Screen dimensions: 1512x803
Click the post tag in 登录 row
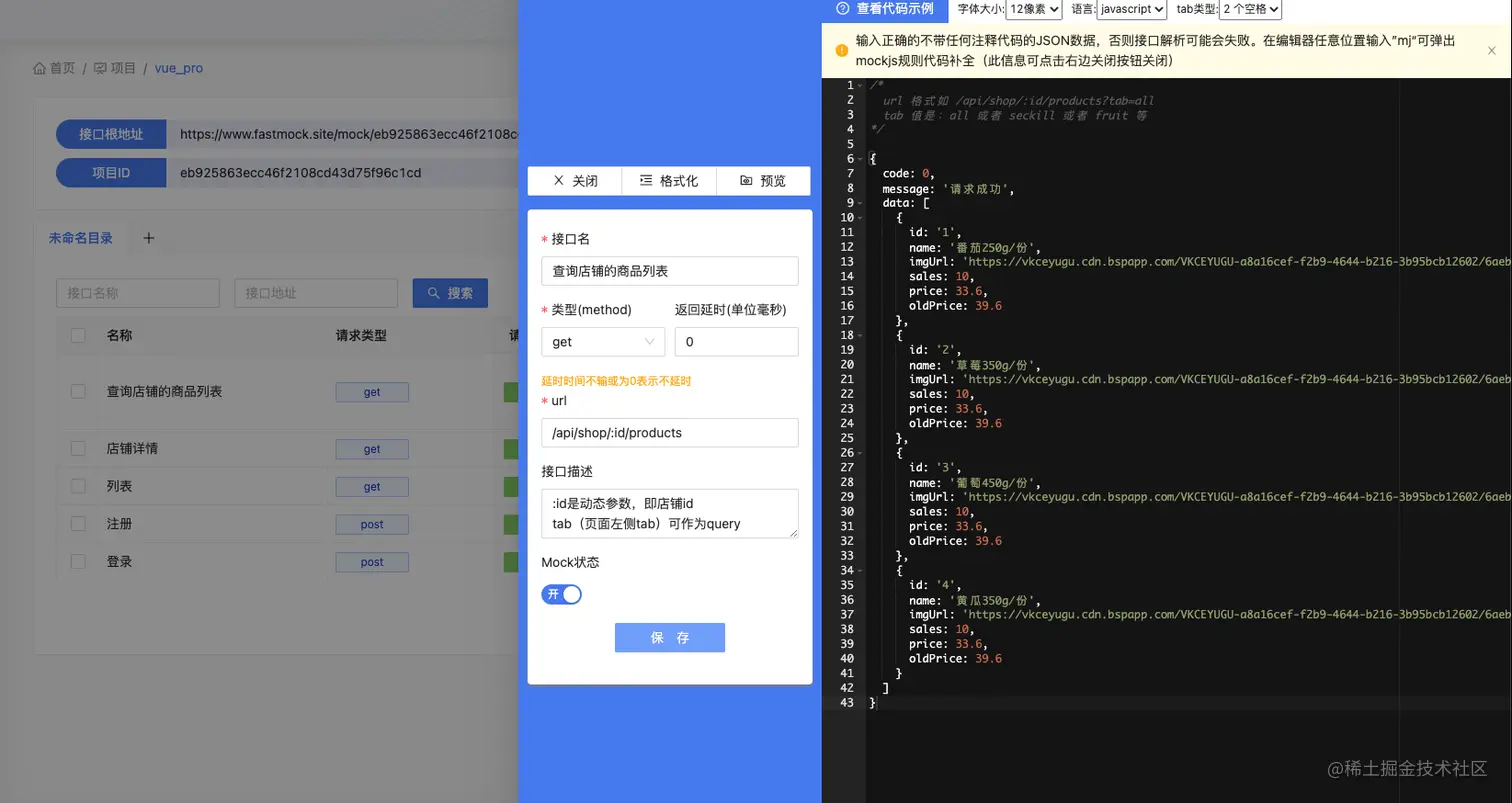point(372,562)
